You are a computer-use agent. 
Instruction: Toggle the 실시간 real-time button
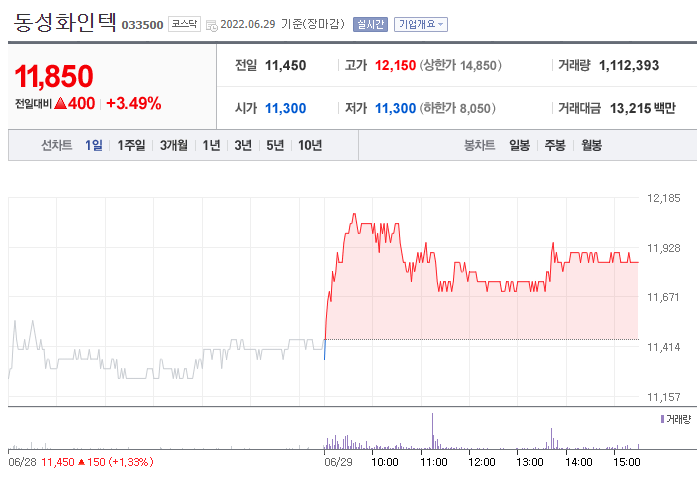[x=370, y=24]
